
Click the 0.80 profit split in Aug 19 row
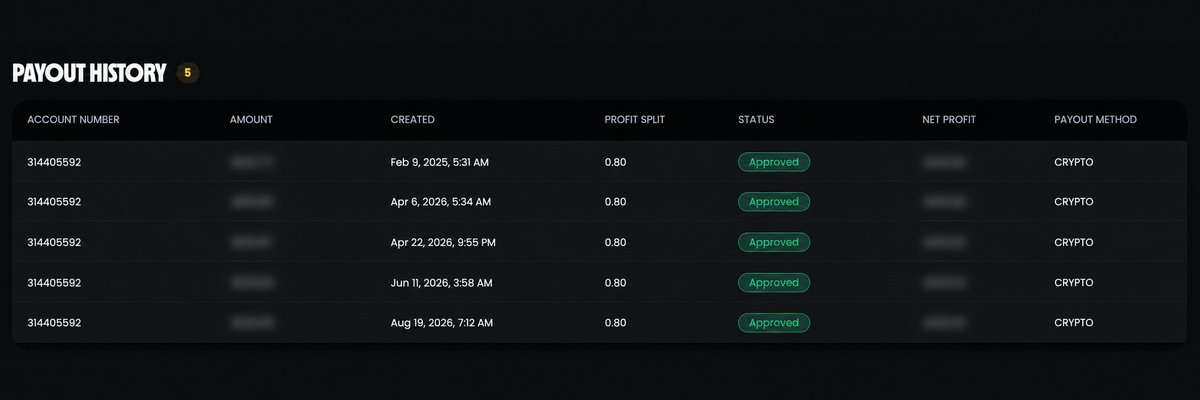[x=616, y=323]
